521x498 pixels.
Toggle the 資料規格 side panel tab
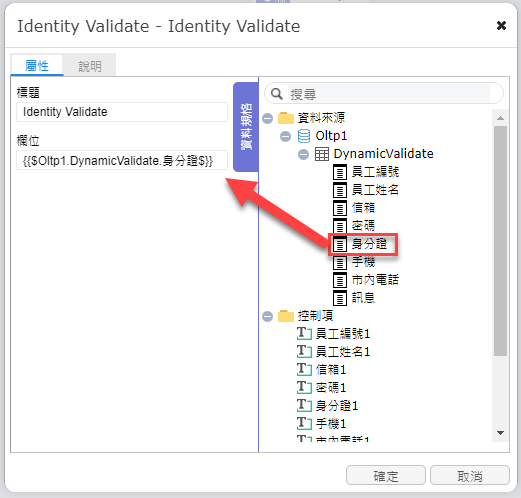pyautogui.click(x=246, y=127)
